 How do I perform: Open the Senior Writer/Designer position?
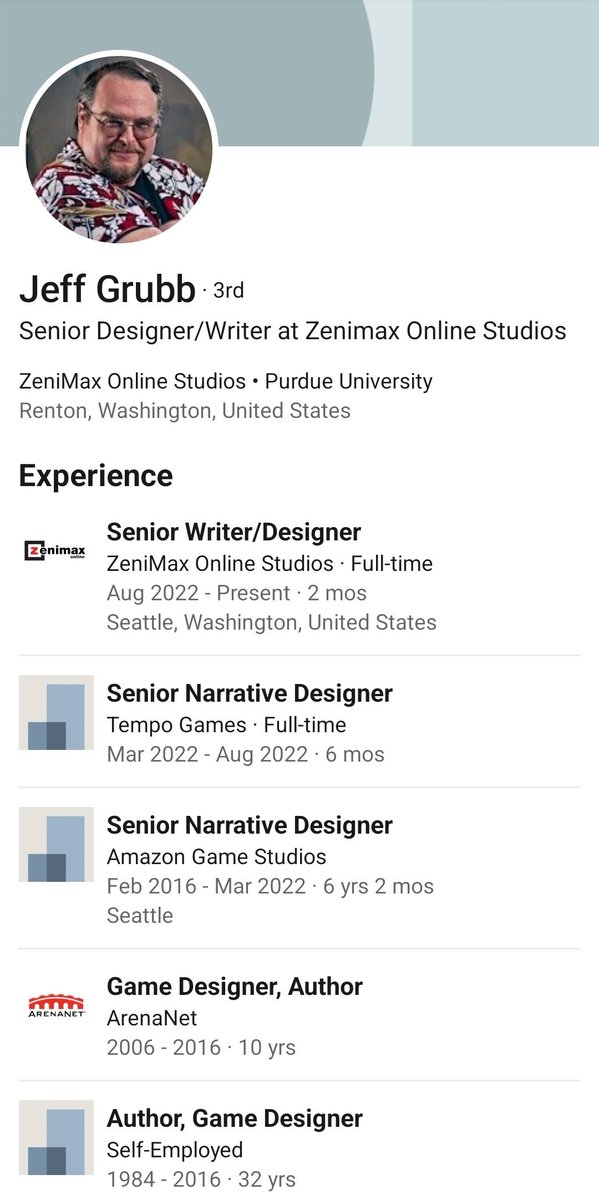[234, 532]
